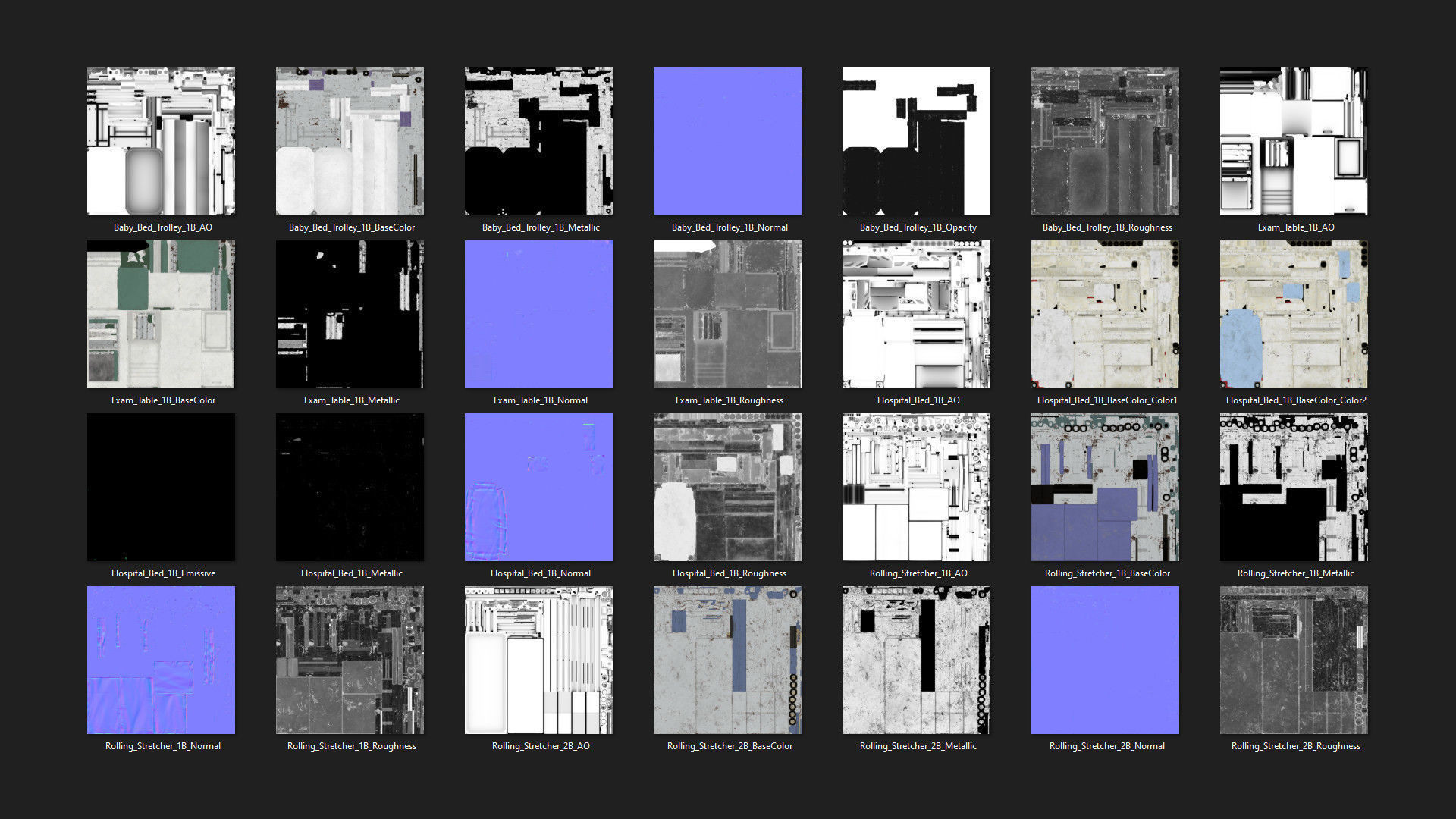Select the Baby_Bed_Trolley_1B_Normal map thumbnail
1456x819 pixels.
pos(727,141)
